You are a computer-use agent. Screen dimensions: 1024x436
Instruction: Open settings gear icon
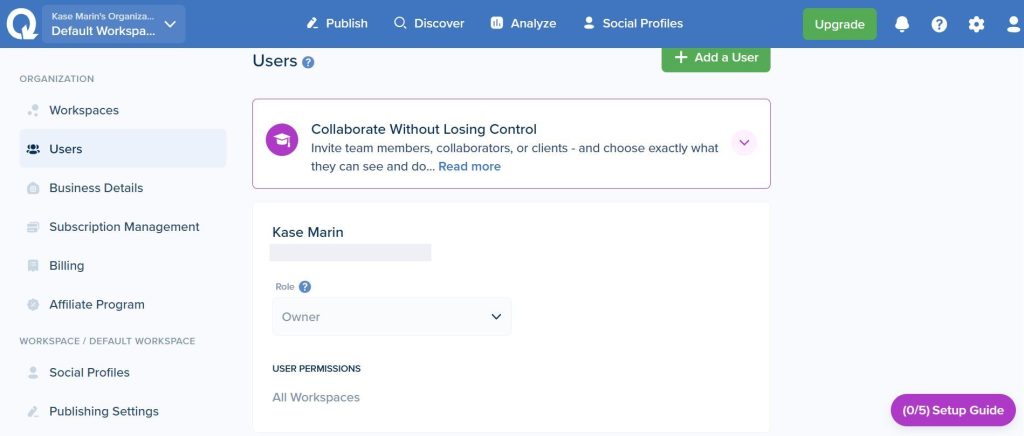click(x=976, y=24)
